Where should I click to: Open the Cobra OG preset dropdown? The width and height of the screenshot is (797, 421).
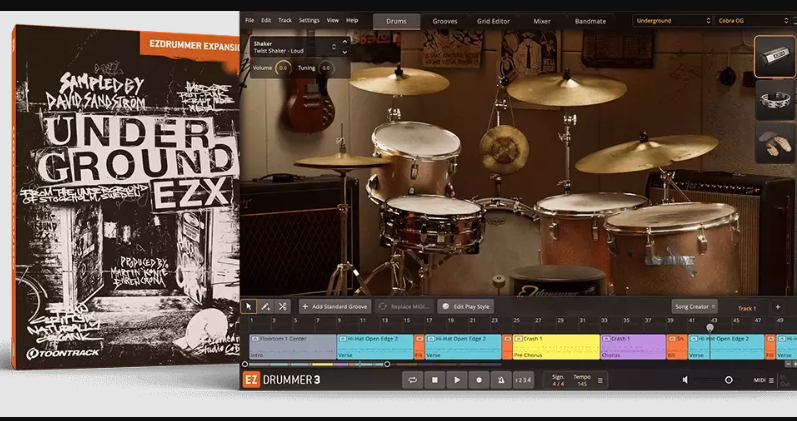tap(752, 21)
